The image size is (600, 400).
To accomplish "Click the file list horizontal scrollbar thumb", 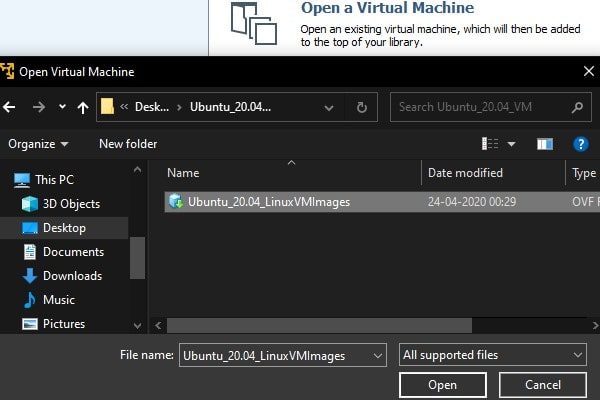I will (x=319, y=325).
